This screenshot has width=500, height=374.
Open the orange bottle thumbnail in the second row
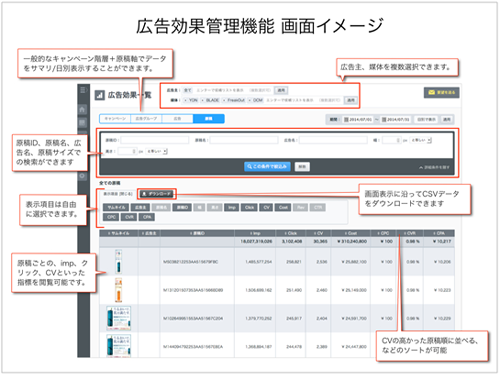point(118,290)
